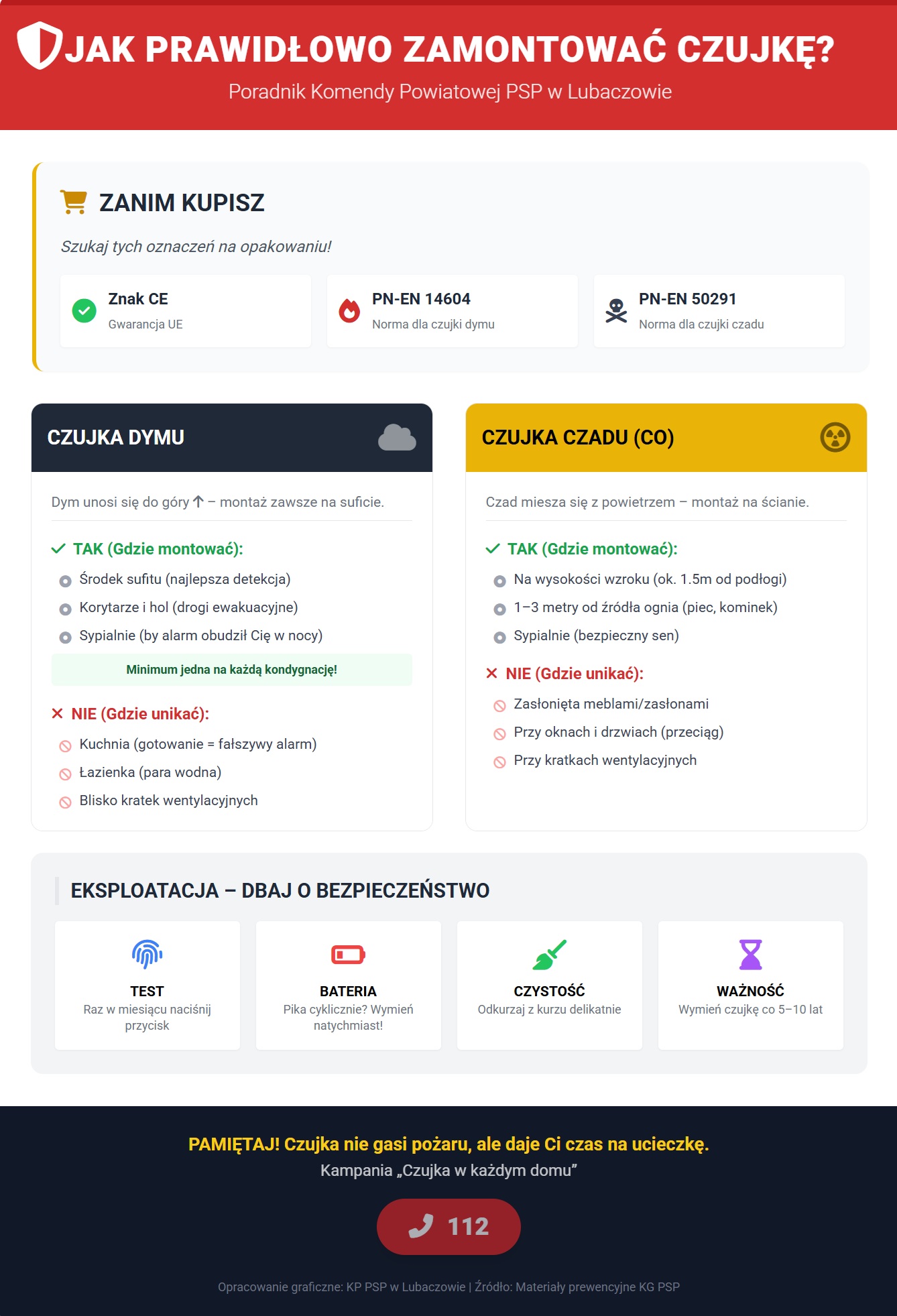Viewport: 897px width, 1316px height.
Task: Click the radiation icon in Czujka Czadu header
Action: [835, 438]
